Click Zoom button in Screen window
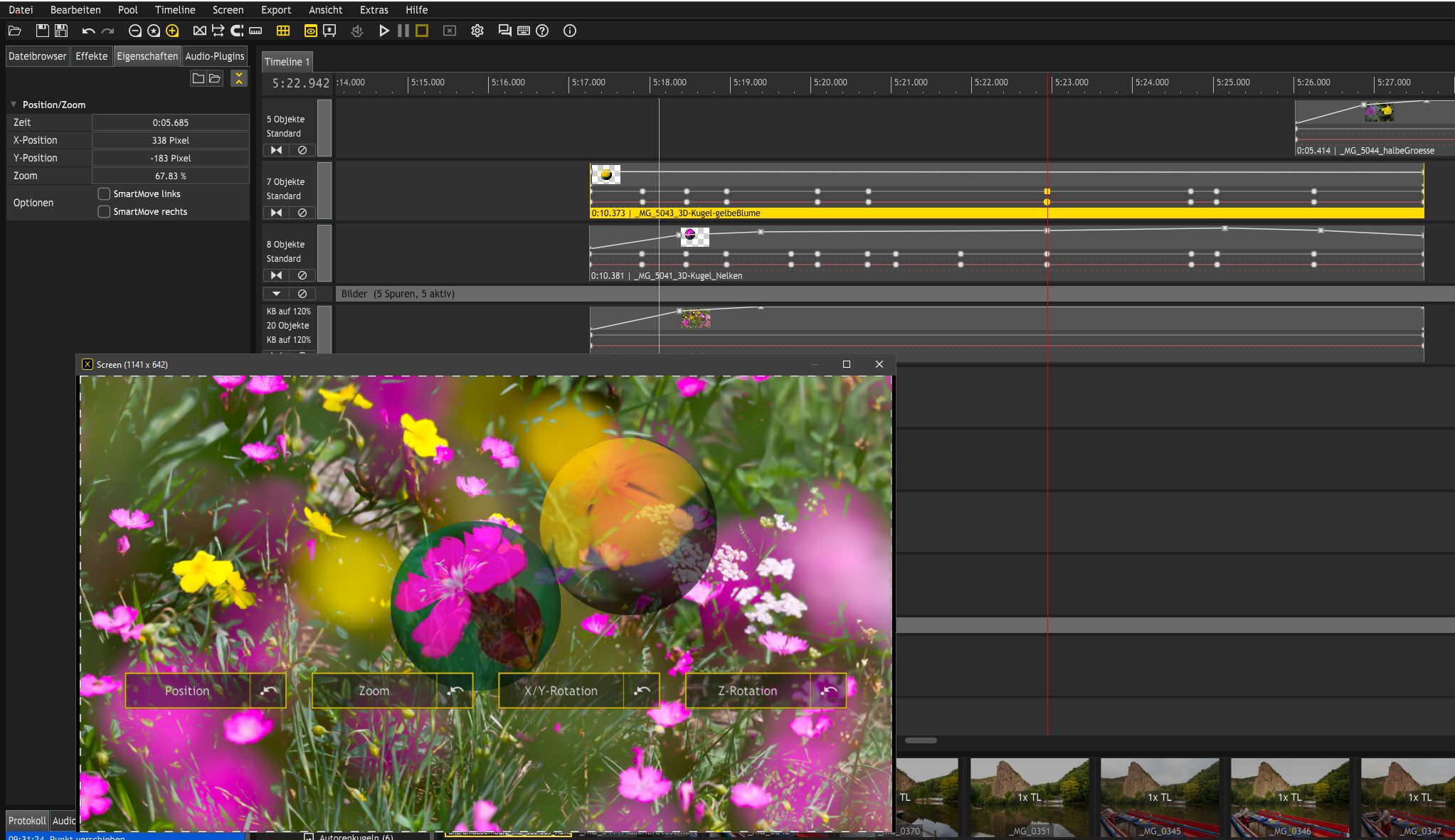Screen dimensions: 1455x840 pos(374,691)
